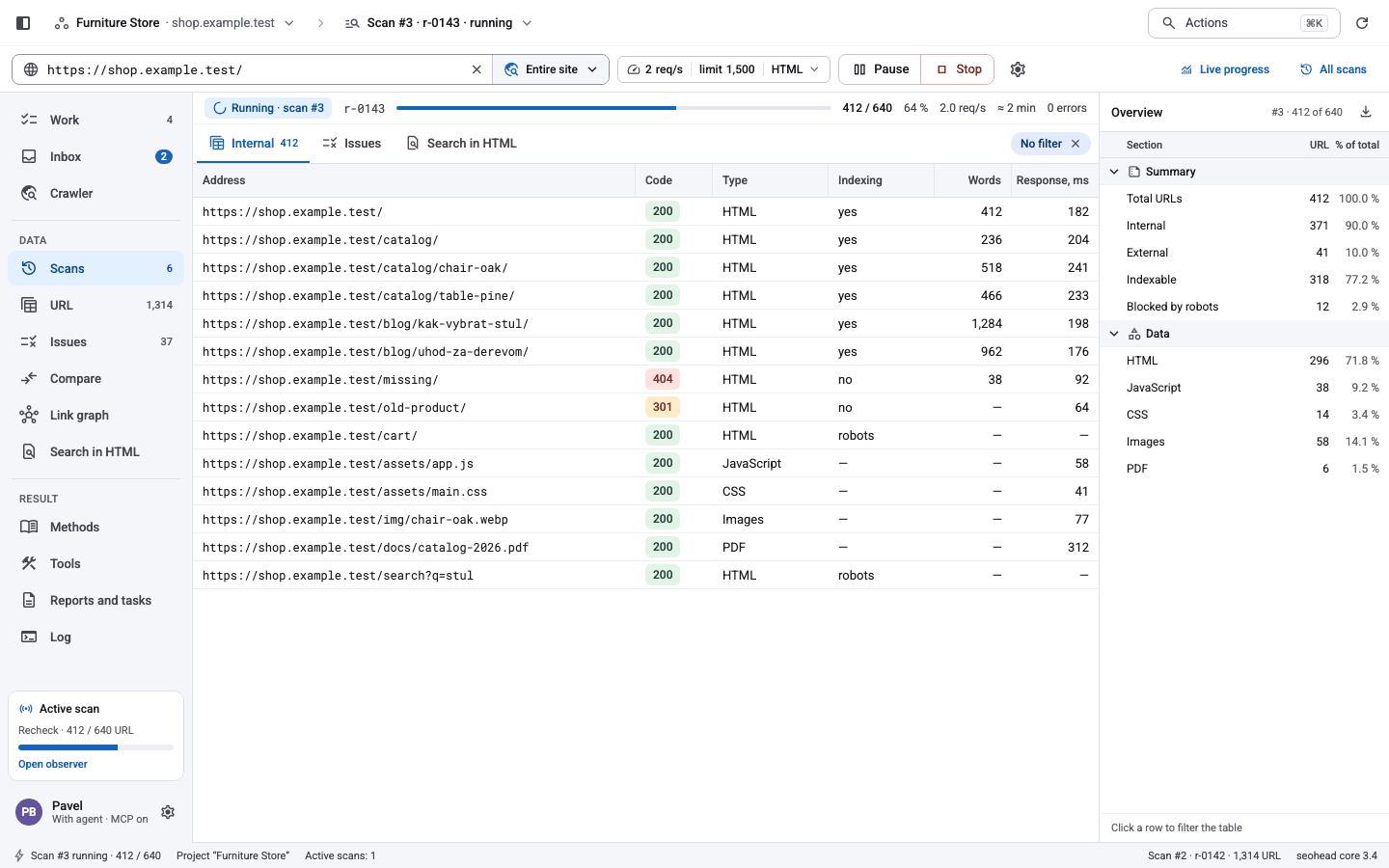This screenshot has height=868, width=1389.
Task: Select Scans in the sidebar
Action: pyautogui.click(x=95, y=268)
